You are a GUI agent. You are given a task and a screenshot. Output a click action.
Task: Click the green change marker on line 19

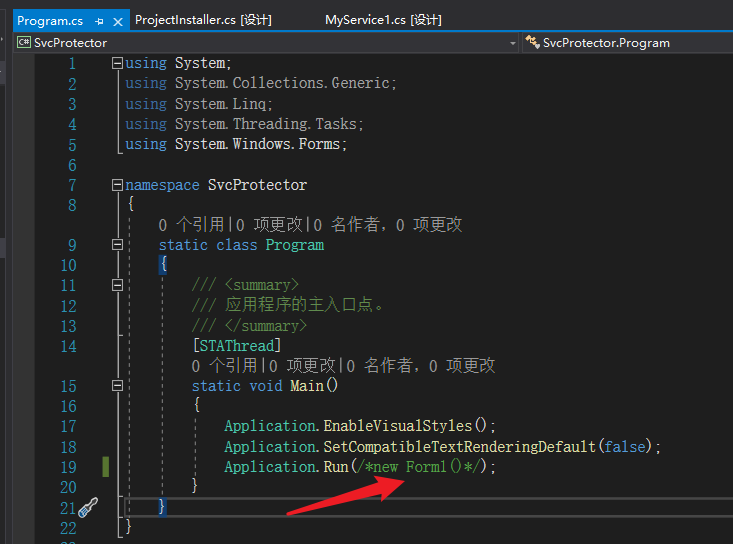coord(105,467)
